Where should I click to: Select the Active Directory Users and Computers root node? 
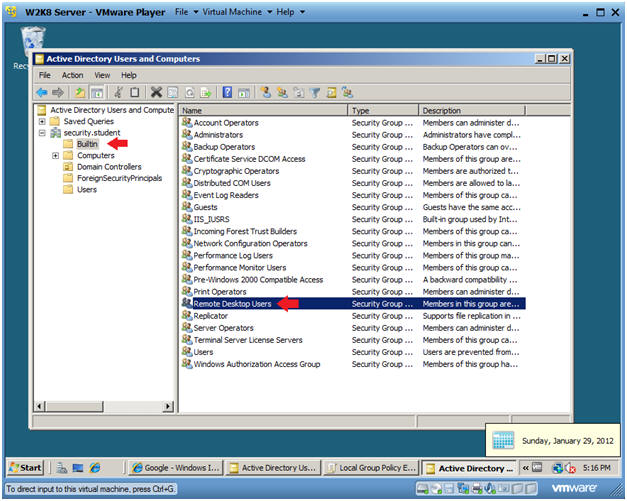tap(112, 110)
